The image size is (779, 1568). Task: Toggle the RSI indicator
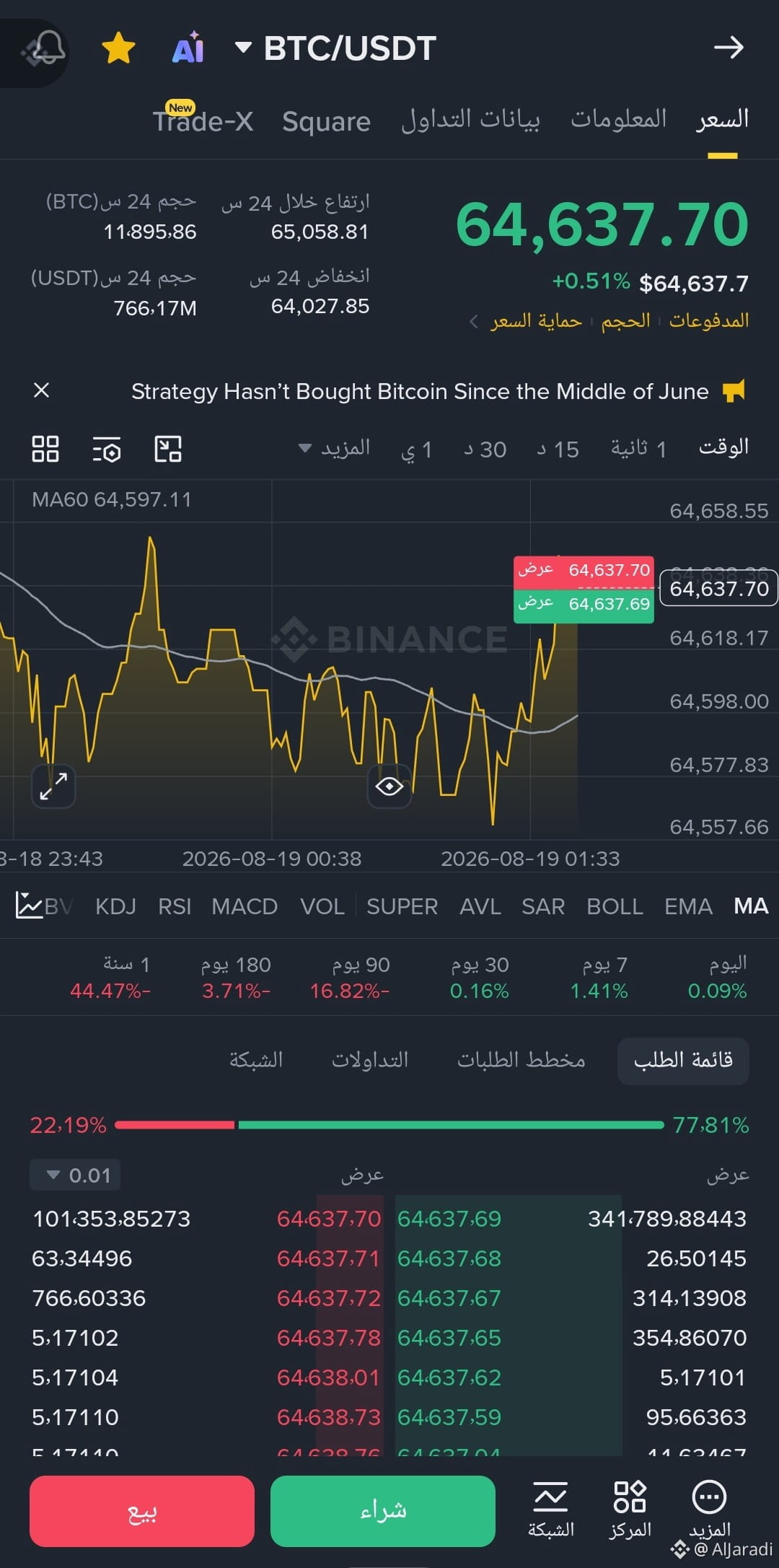tap(175, 906)
